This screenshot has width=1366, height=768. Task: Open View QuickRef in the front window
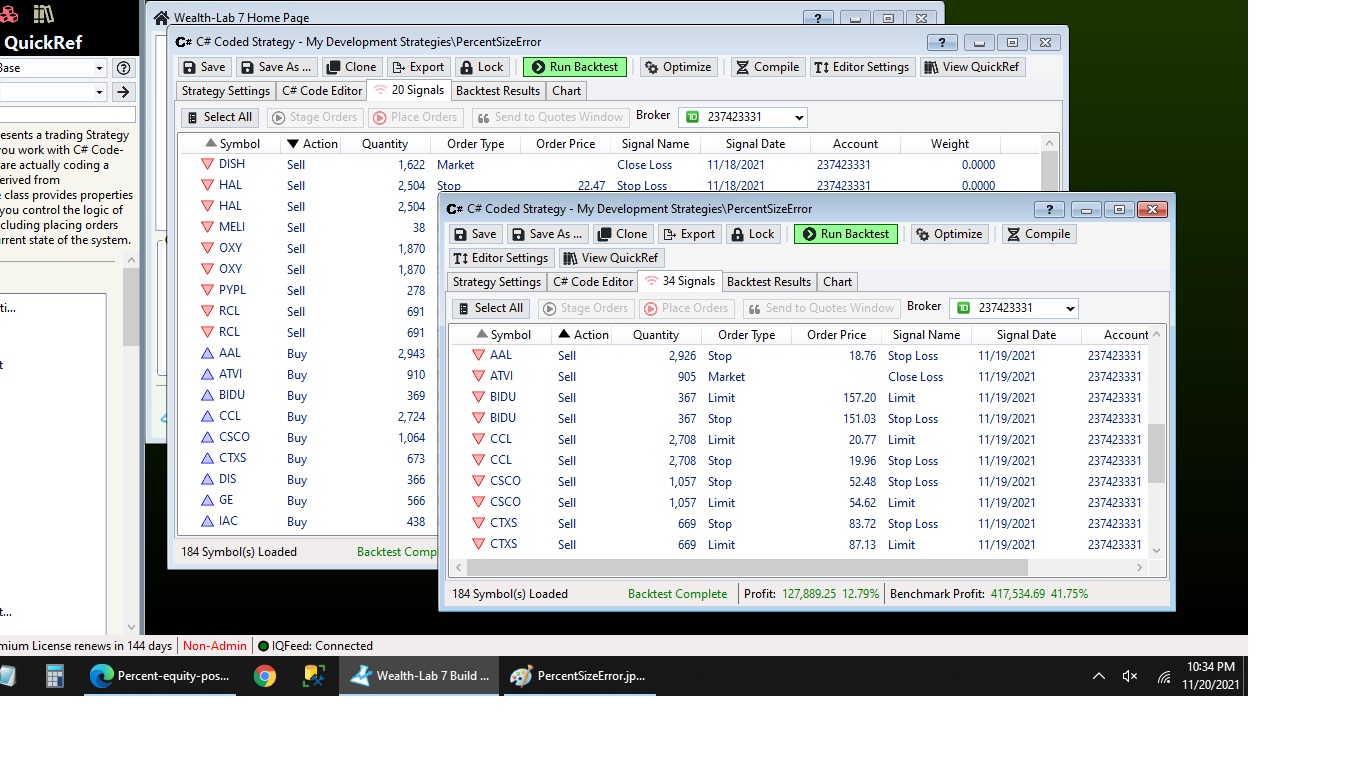coord(610,258)
